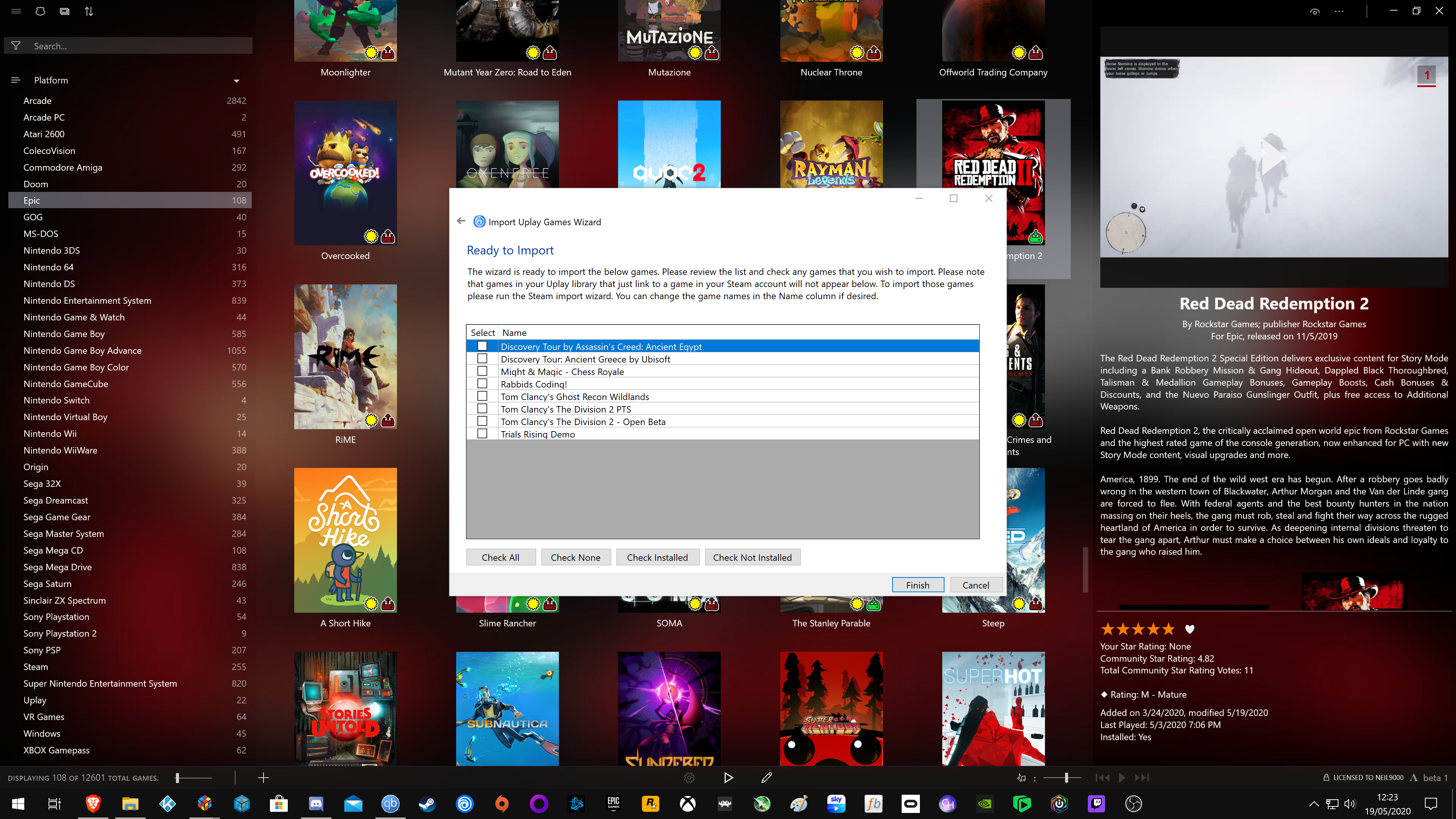1456x819 pixels.
Task: Click Finish in the import wizard
Action: pos(917,585)
